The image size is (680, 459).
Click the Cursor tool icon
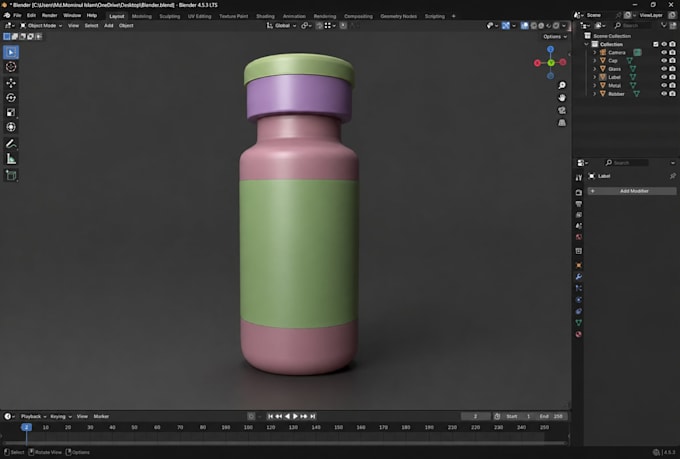11,66
